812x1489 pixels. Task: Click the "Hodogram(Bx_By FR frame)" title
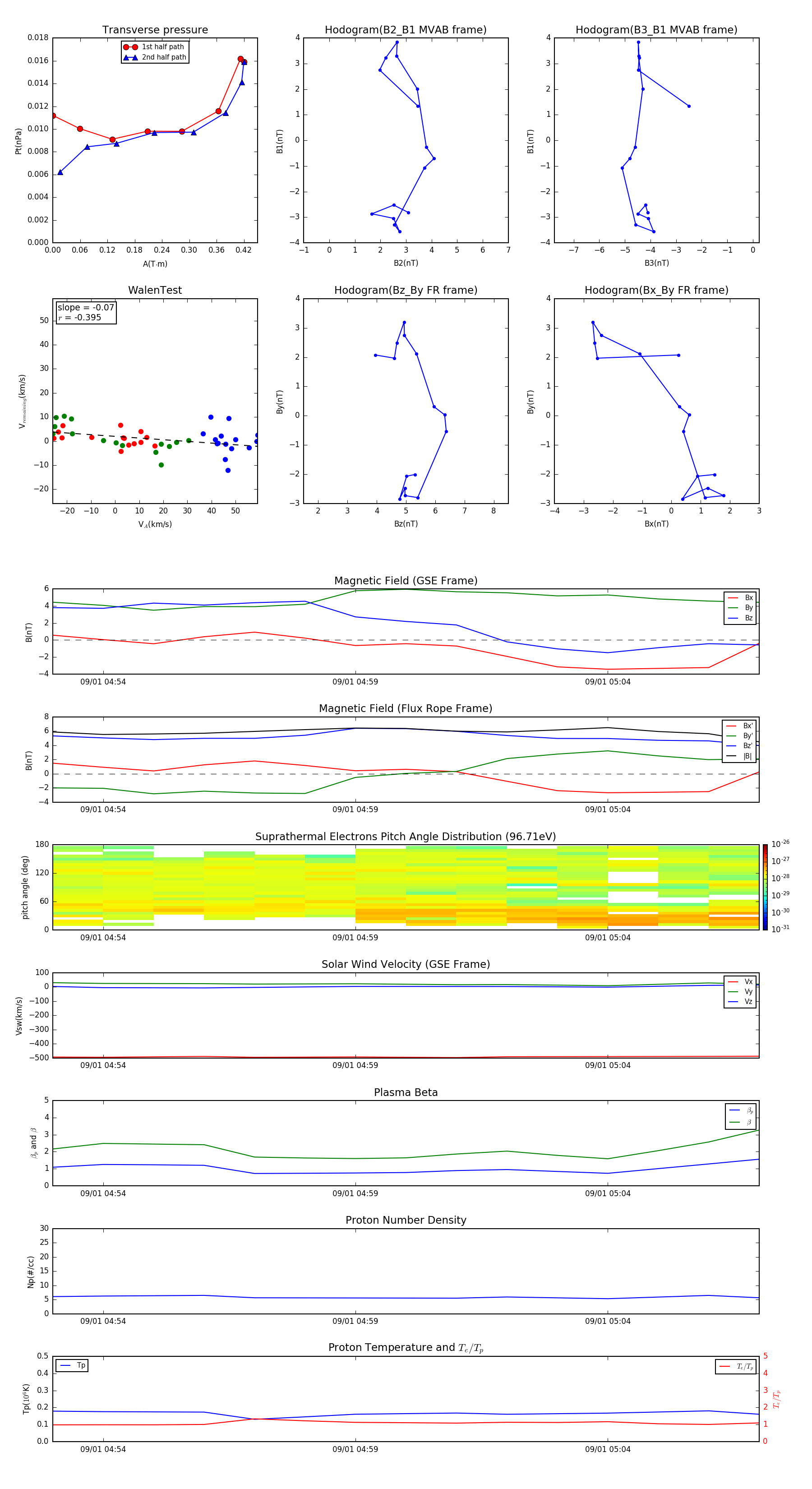(656, 290)
